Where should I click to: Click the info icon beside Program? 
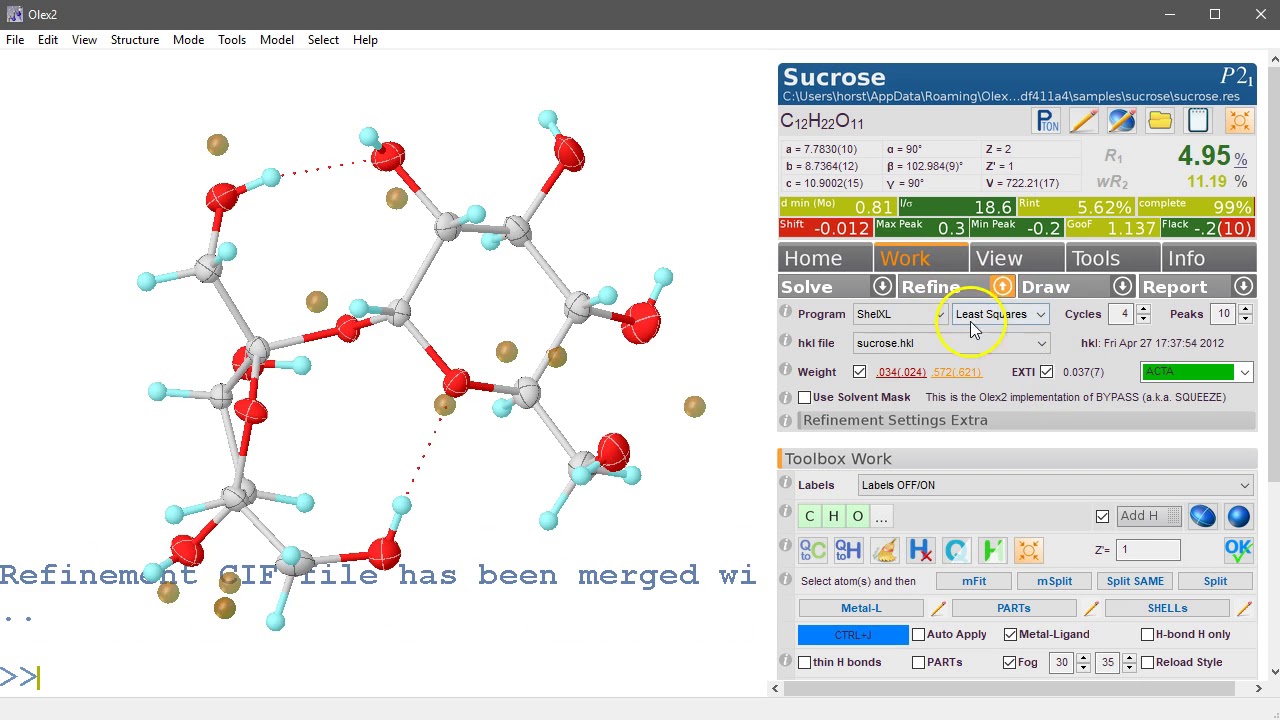[x=786, y=313]
